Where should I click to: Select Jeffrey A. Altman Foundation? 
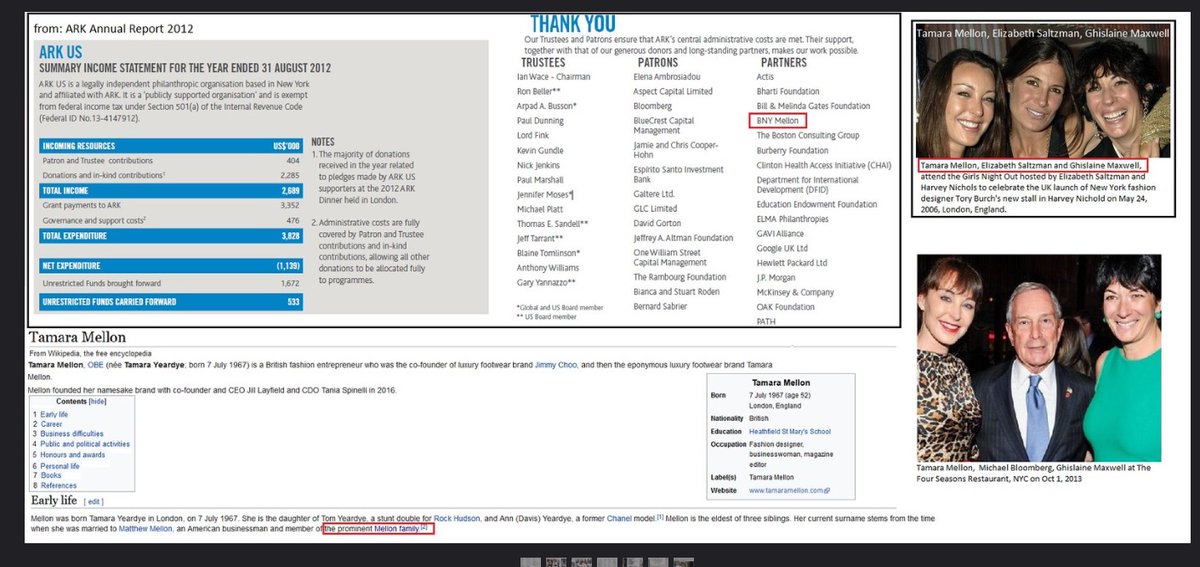coord(683,238)
